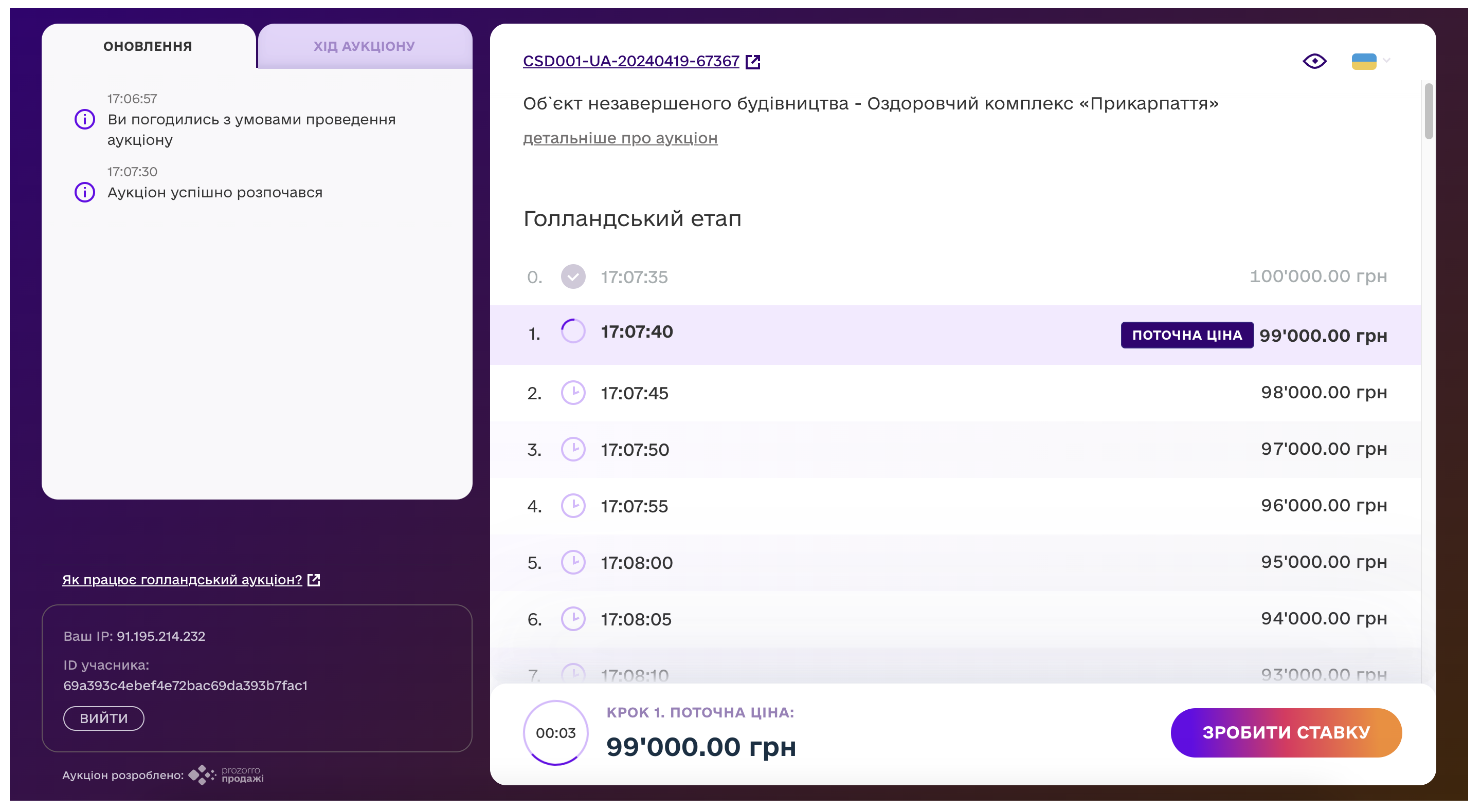
Task: Open the Ukrainian flag language dropdown
Action: coord(1363,61)
